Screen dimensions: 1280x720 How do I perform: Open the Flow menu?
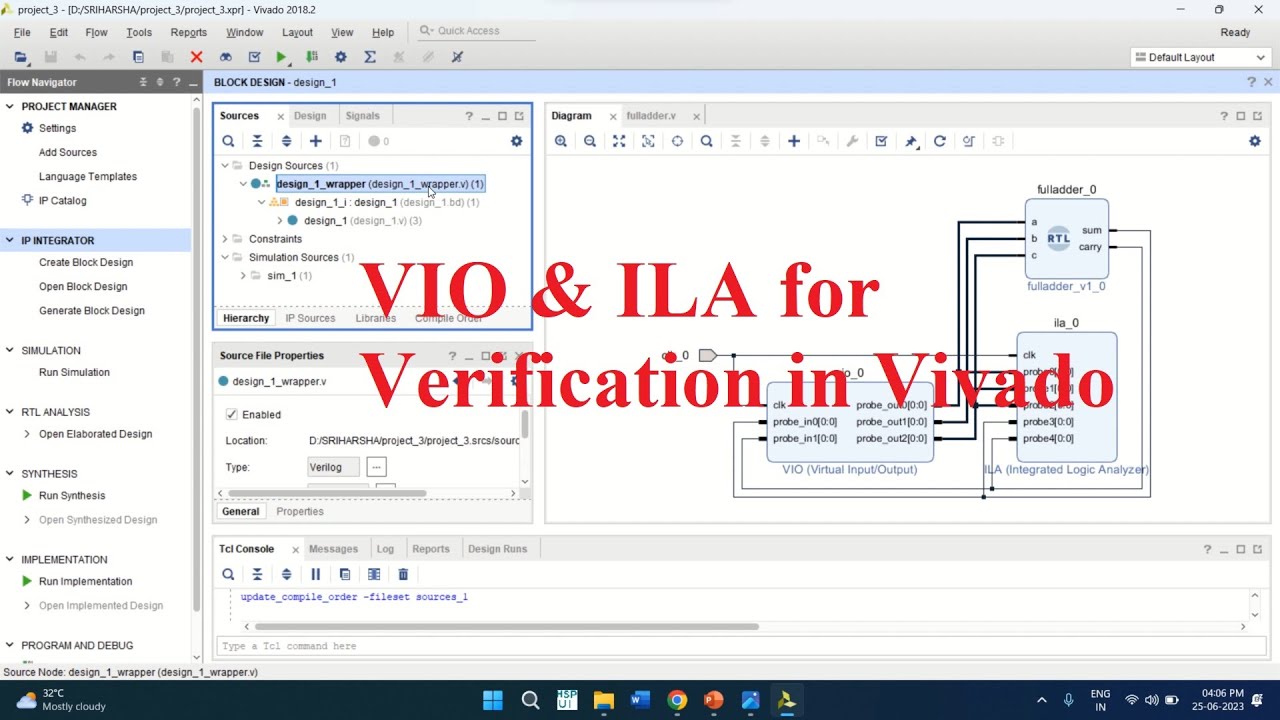click(x=96, y=32)
